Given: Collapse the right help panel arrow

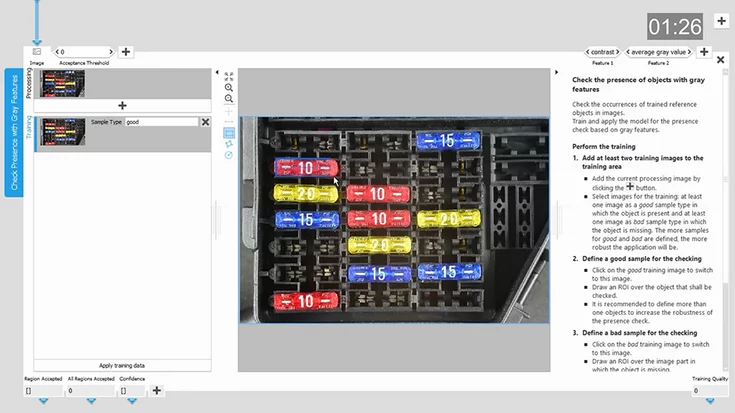Looking at the screenshot, I should coord(557,72).
